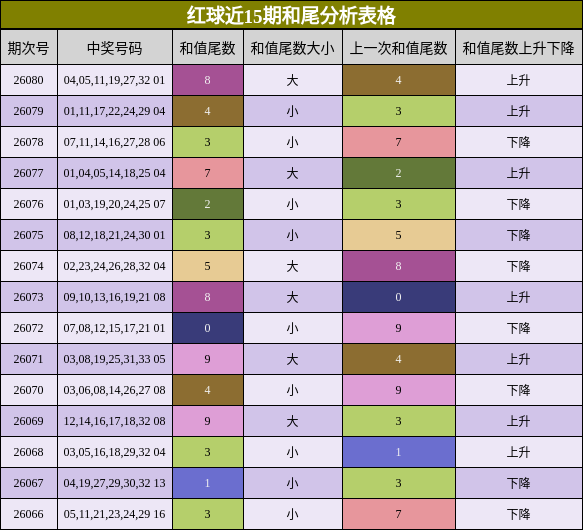This screenshot has width=583, height=530.
Task: Click period number 26071
Action: click(x=29, y=359)
